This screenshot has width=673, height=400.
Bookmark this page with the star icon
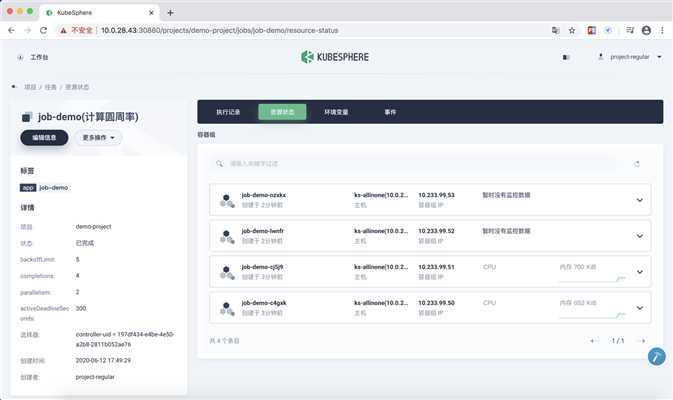coord(572,30)
